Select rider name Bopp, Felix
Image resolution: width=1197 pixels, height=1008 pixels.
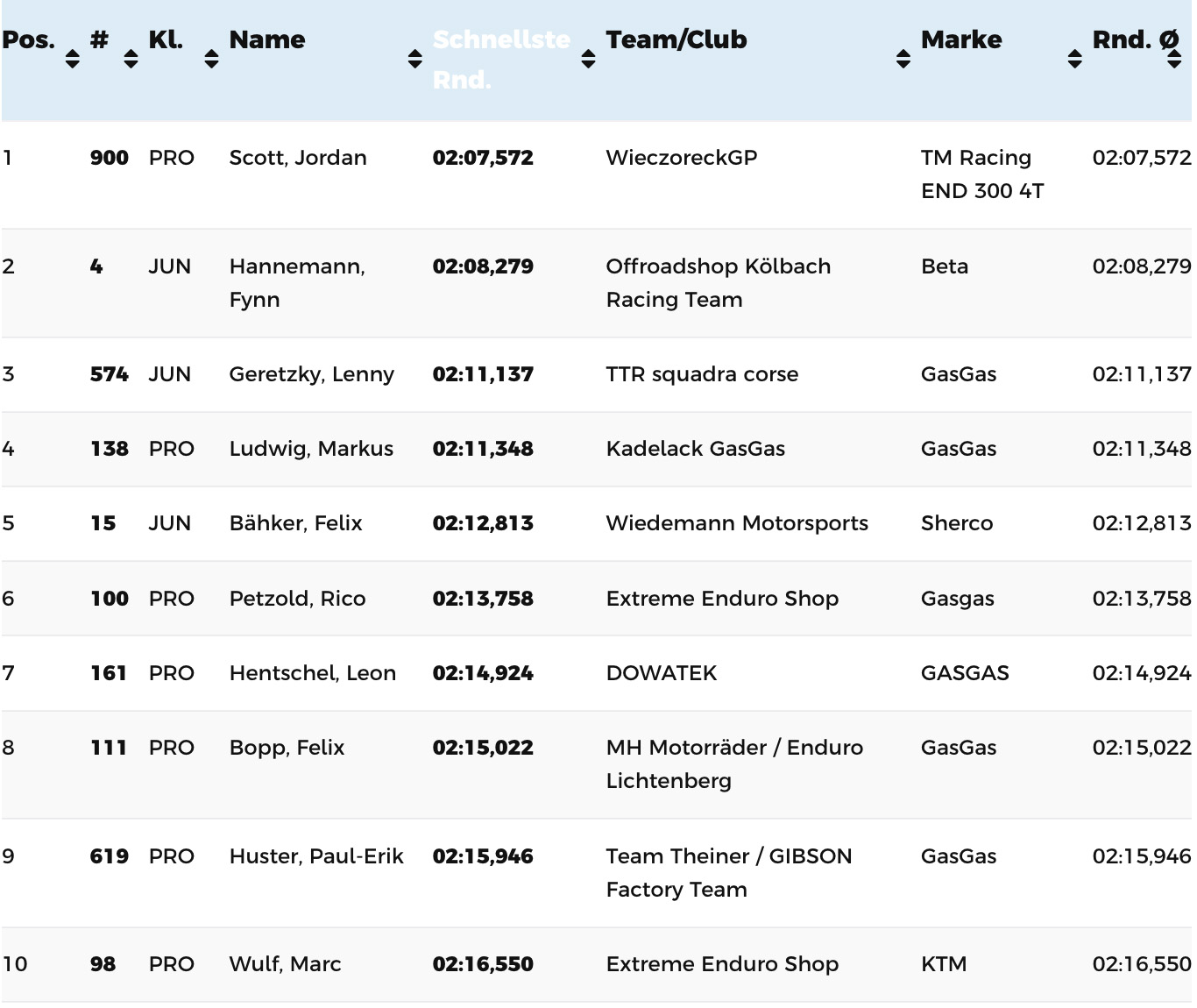[287, 748]
